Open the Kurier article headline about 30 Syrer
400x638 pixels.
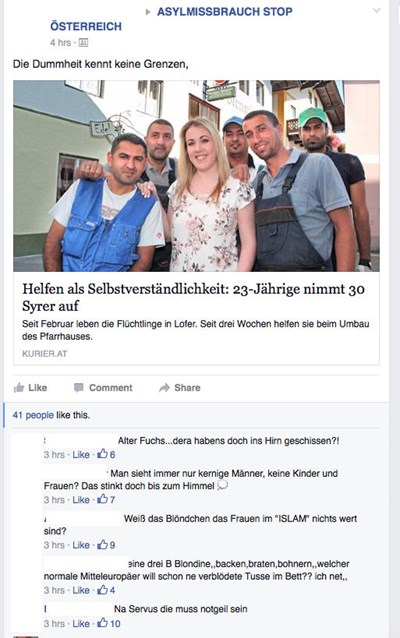193,297
